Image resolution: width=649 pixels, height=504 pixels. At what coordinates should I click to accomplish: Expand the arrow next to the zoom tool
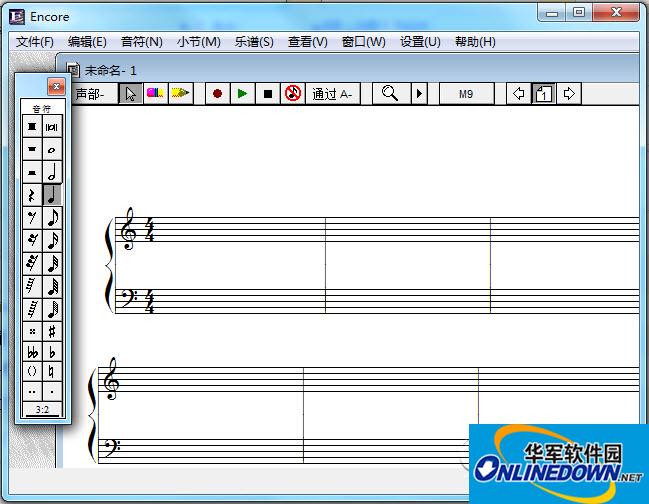(419, 94)
